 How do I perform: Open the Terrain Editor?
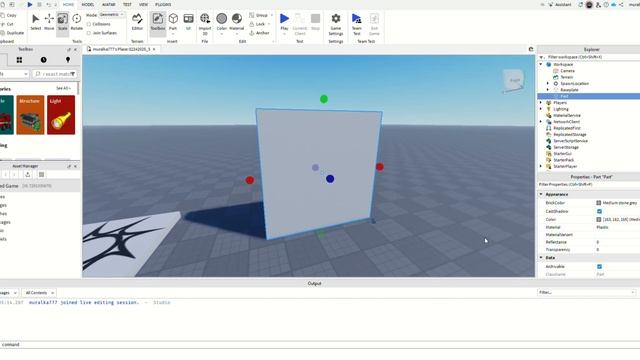(x=137, y=22)
